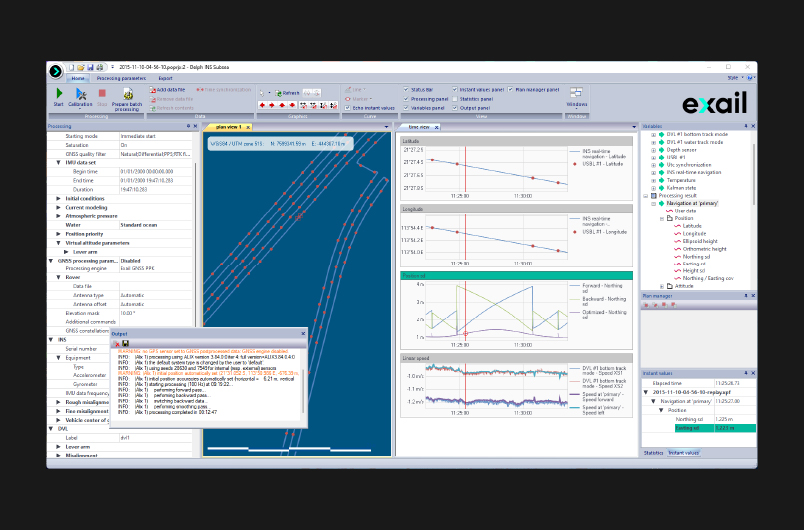Select the highlighted Easting sd row
This screenshot has width=804, height=530.
[x=715, y=428]
